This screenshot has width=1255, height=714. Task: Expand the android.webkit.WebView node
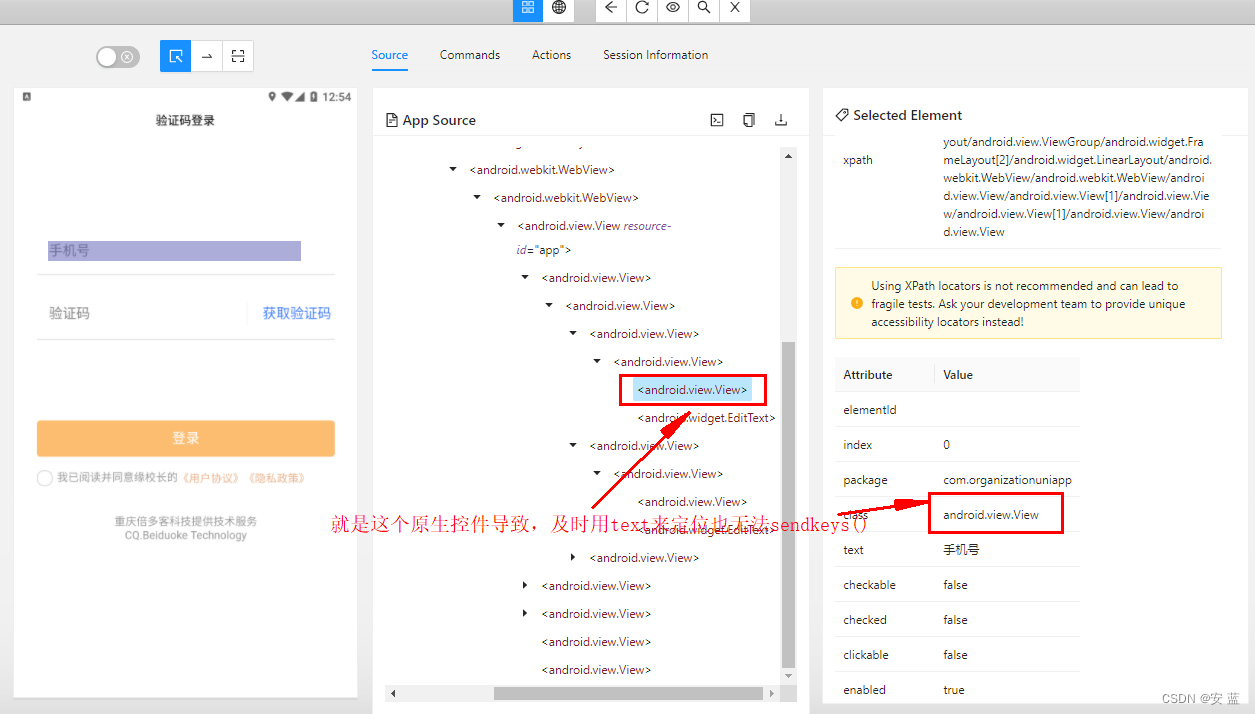(452, 169)
